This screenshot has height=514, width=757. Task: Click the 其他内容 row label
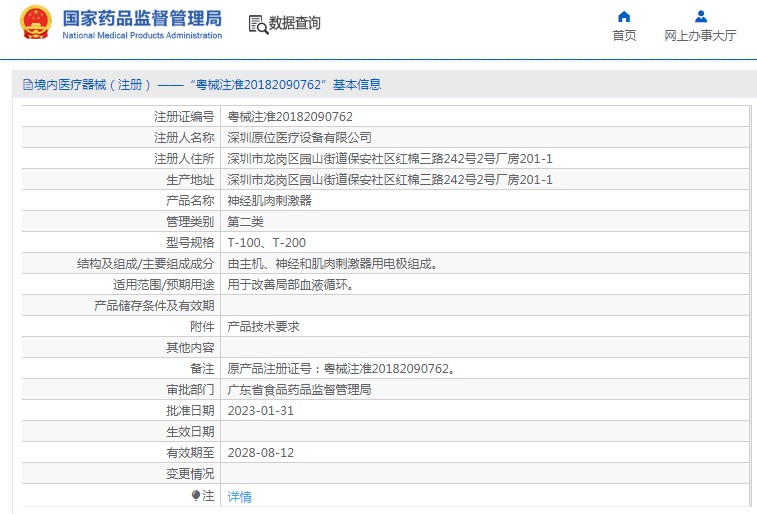(x=190, y=347)
